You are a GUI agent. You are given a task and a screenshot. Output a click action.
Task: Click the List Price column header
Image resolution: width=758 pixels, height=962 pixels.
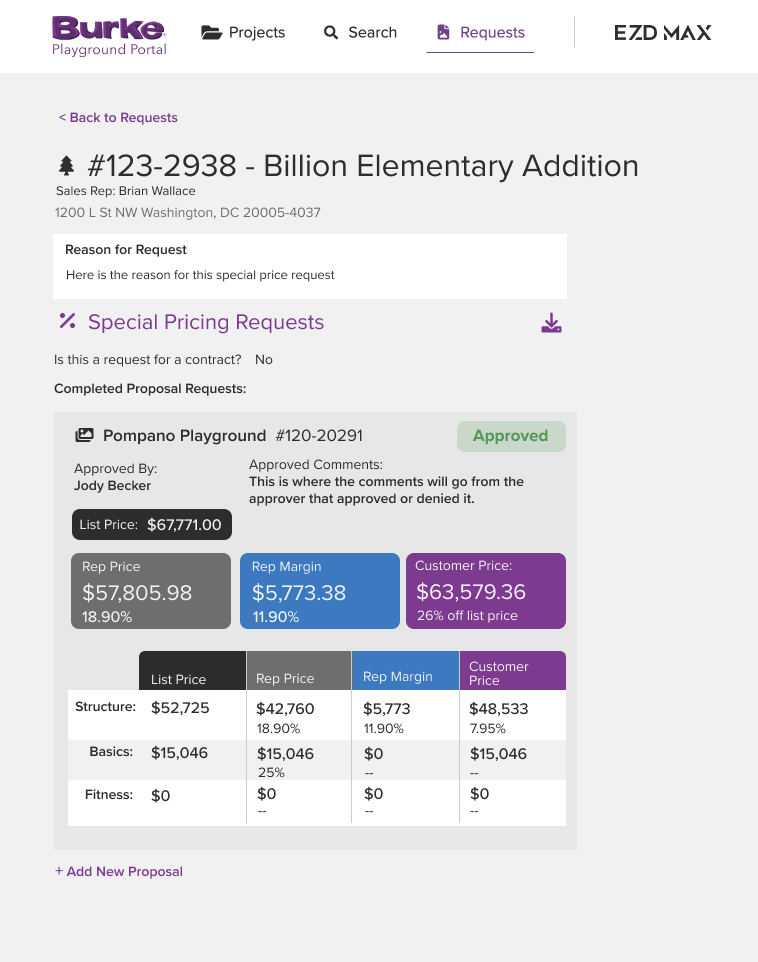(192, 671)
